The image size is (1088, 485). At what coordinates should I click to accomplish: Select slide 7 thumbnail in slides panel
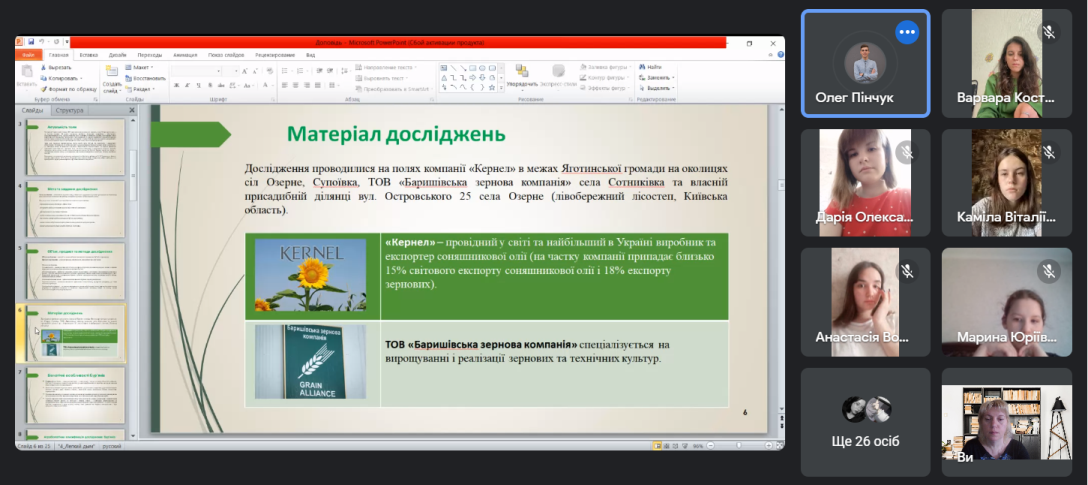pyautogui.click(x=76, y=394)
